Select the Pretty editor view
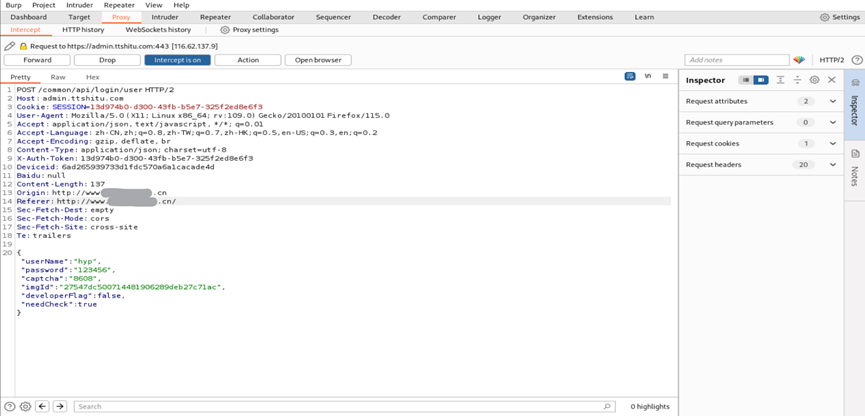This screenshot has height=416, width=865. (20, 77)
